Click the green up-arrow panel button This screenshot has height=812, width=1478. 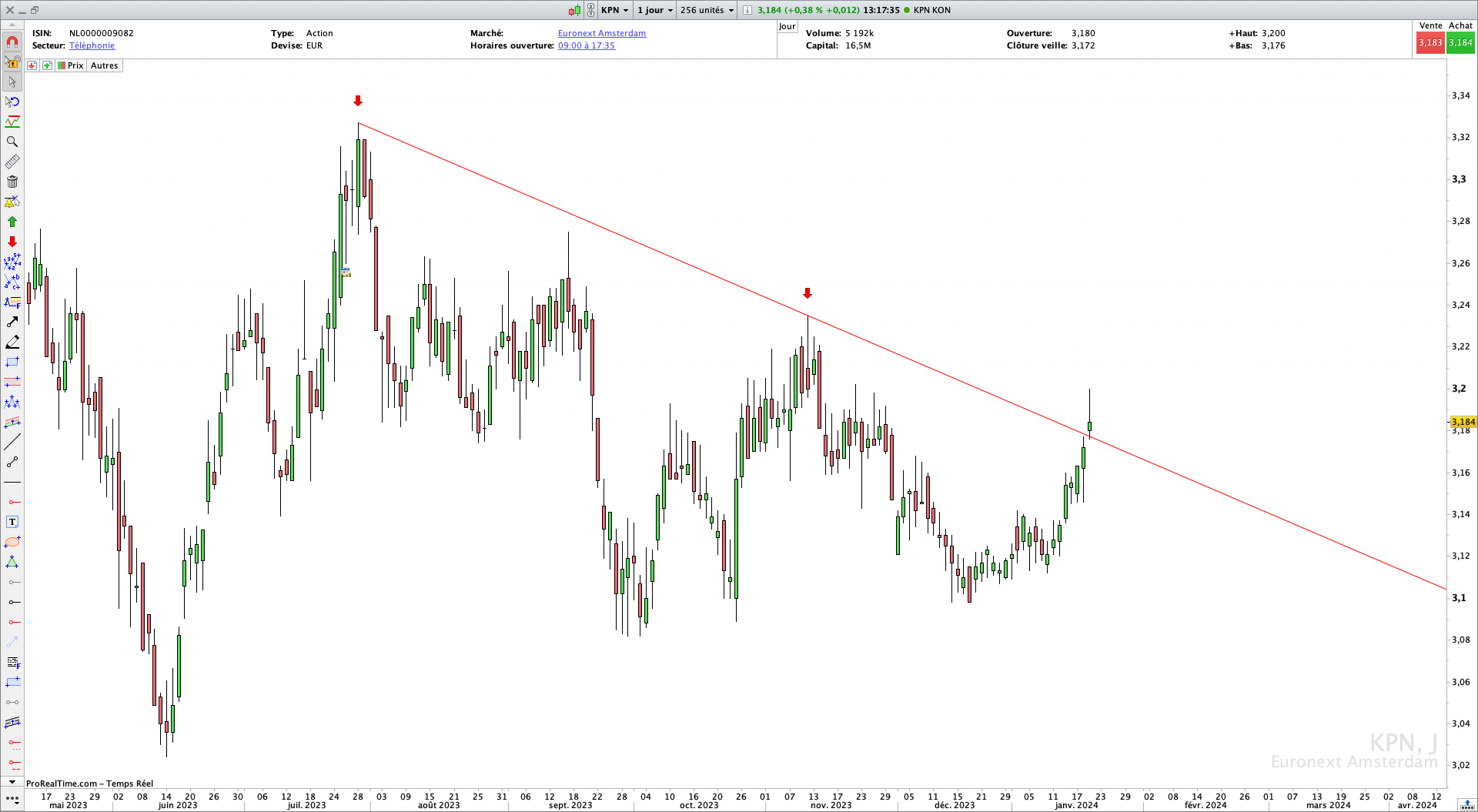[x=47, y=65]
